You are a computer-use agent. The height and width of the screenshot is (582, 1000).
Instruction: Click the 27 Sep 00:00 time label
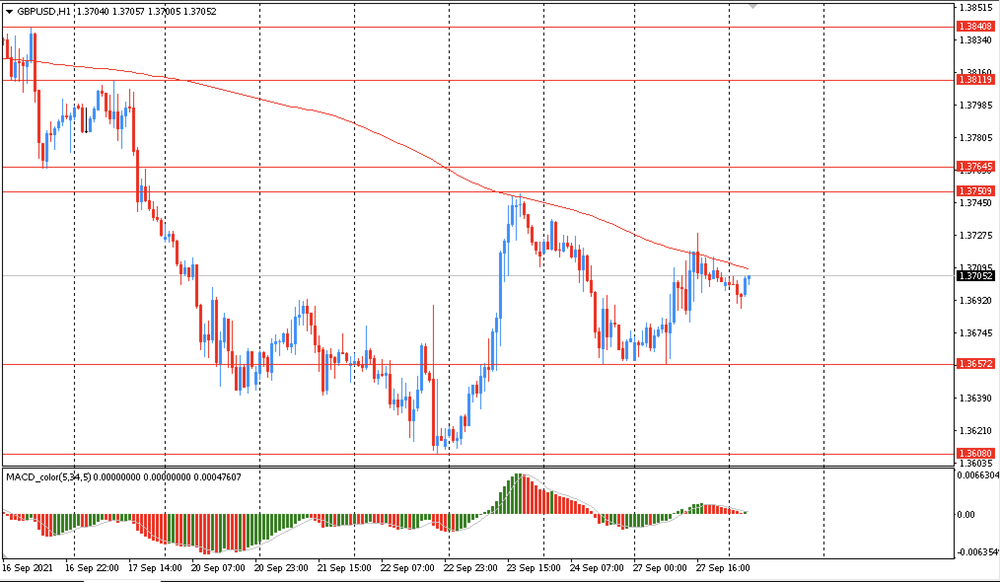tap(660, 568)
